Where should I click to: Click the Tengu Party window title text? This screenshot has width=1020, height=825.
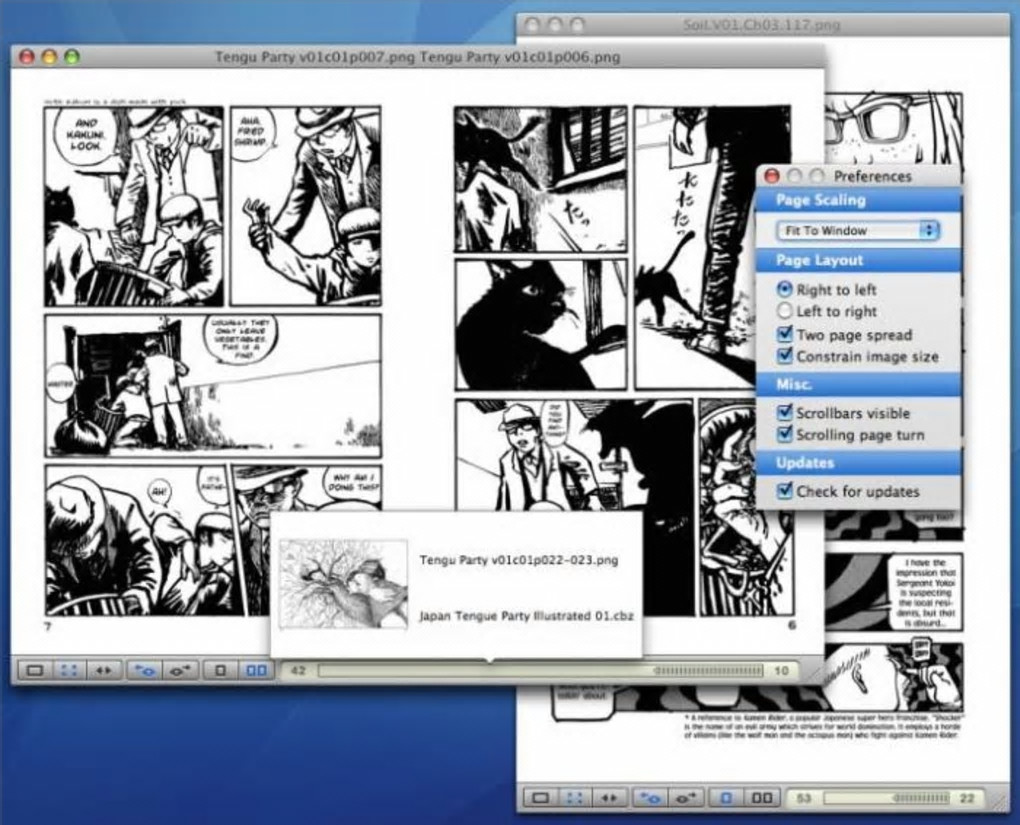pos(417,57)
